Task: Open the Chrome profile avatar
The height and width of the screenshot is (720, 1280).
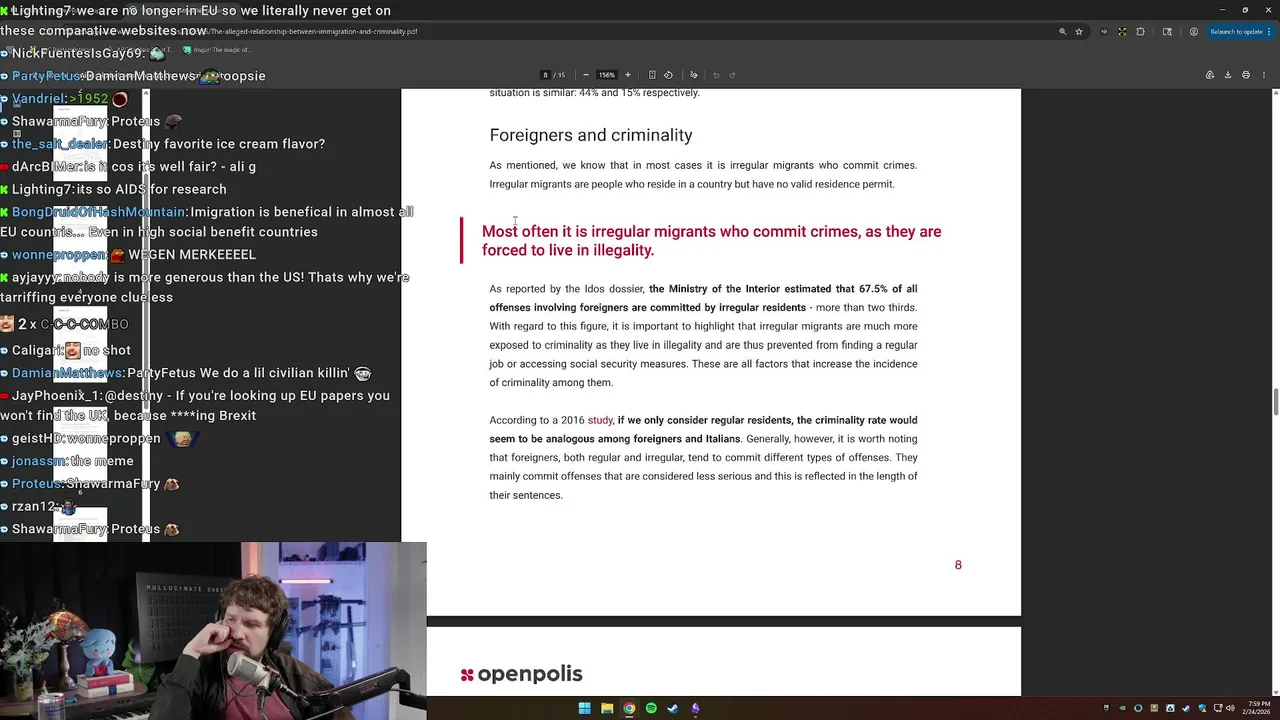Action: coord(1194,32)
